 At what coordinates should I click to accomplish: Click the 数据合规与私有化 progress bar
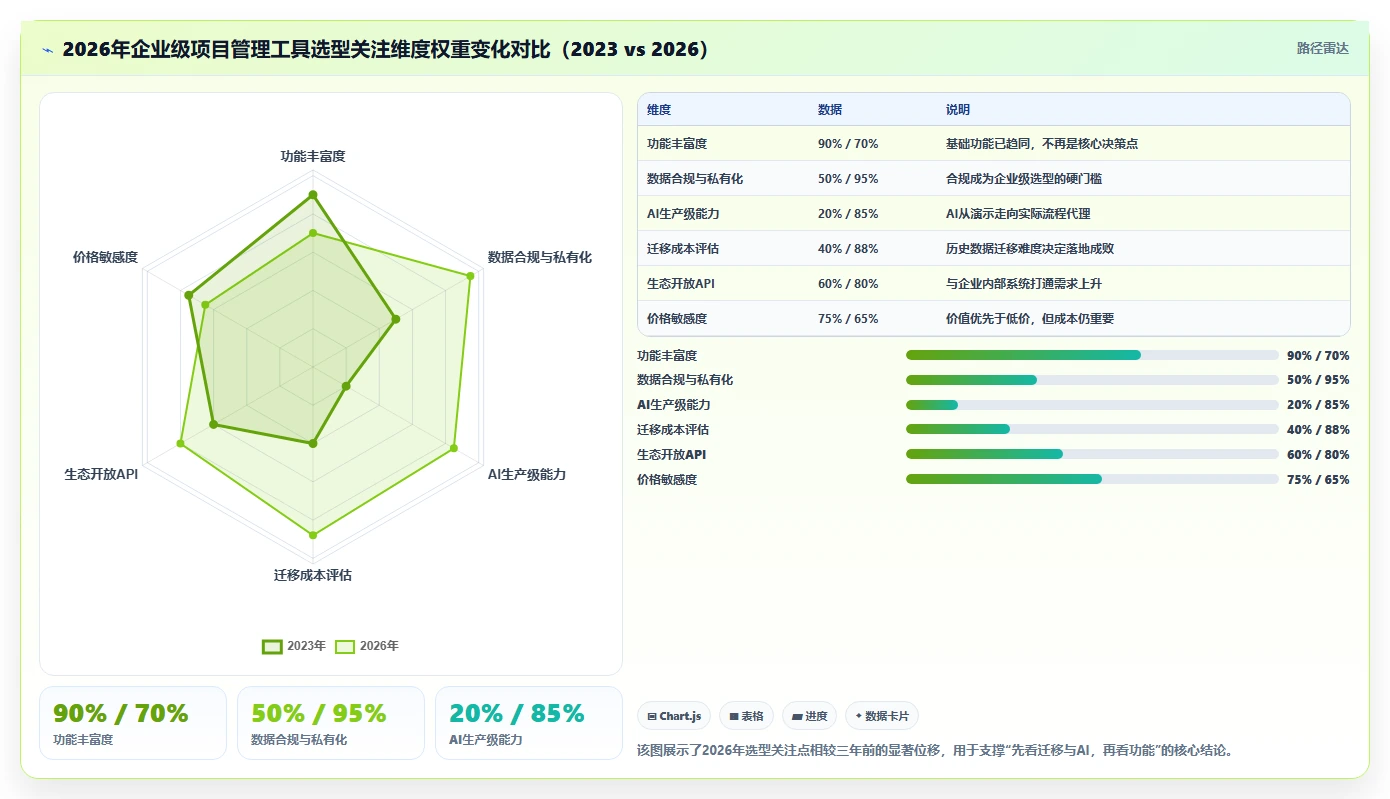tap(1092, 380)
